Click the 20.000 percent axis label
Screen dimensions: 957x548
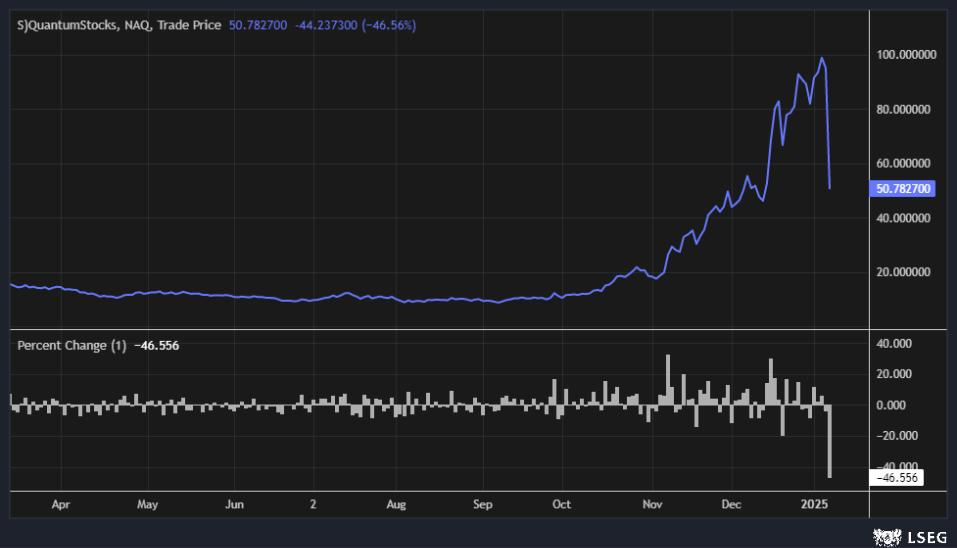point(894,374)
